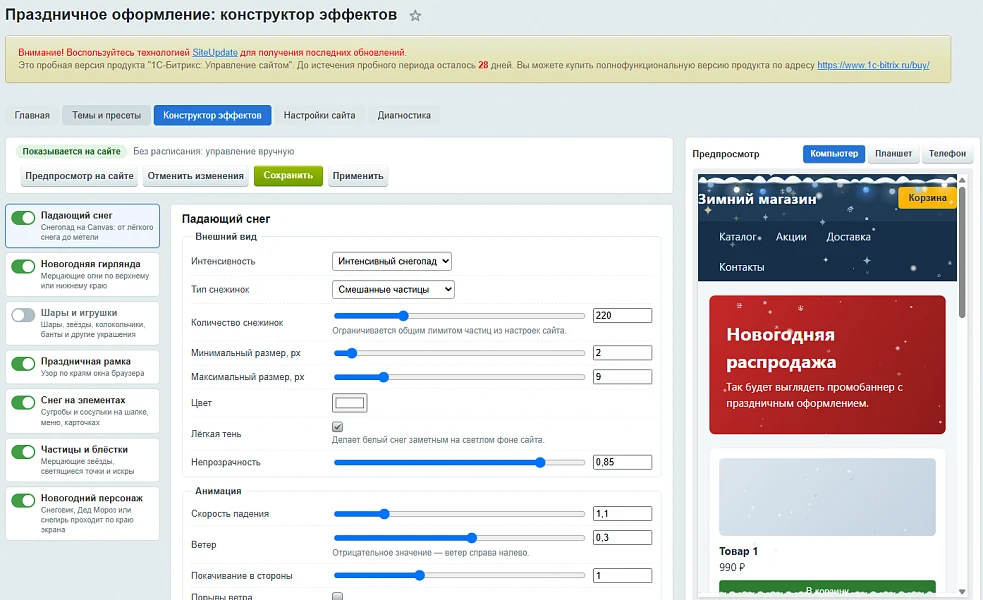Screen dimensions: 983x600
Task: Open the Настройки сайта tab
Action: (x=319, y=115)
